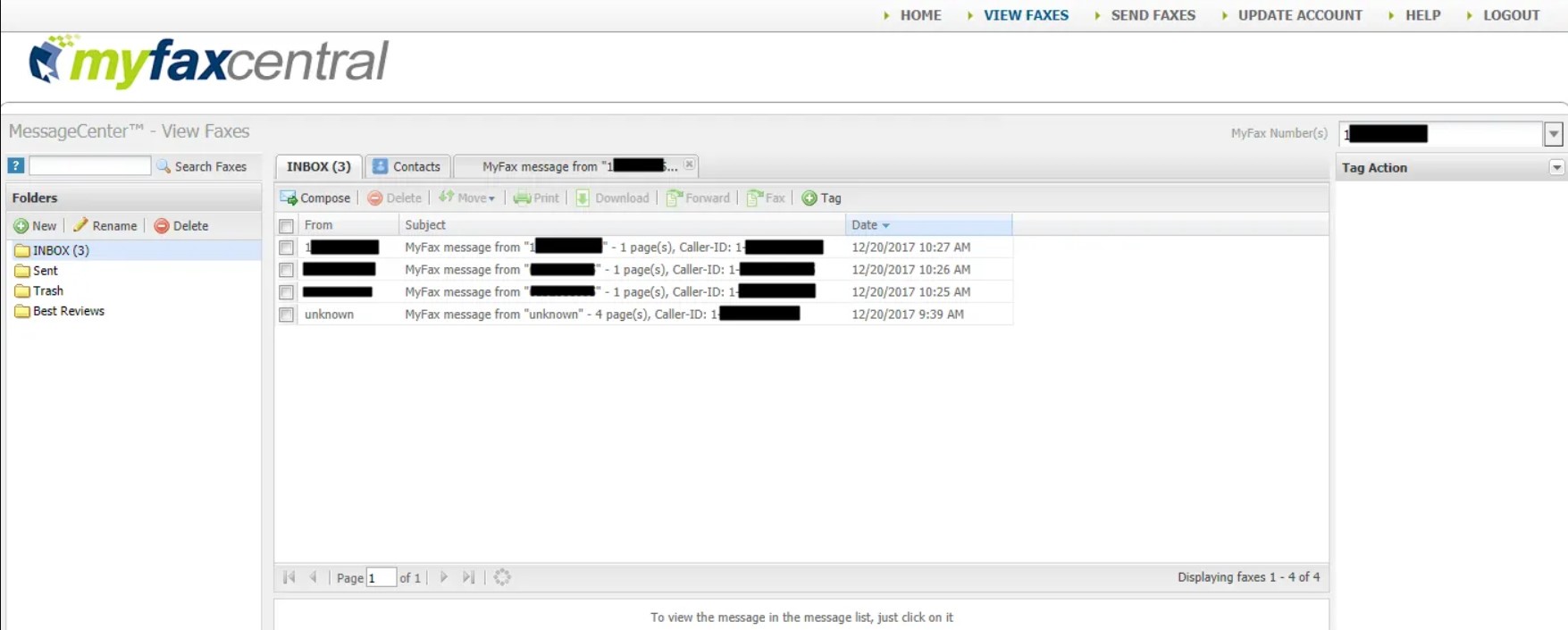Image resolution: width=1568 pixels, height=630 pixels.
Task: Click the search faxes text field
Action: tap(90, 165)
